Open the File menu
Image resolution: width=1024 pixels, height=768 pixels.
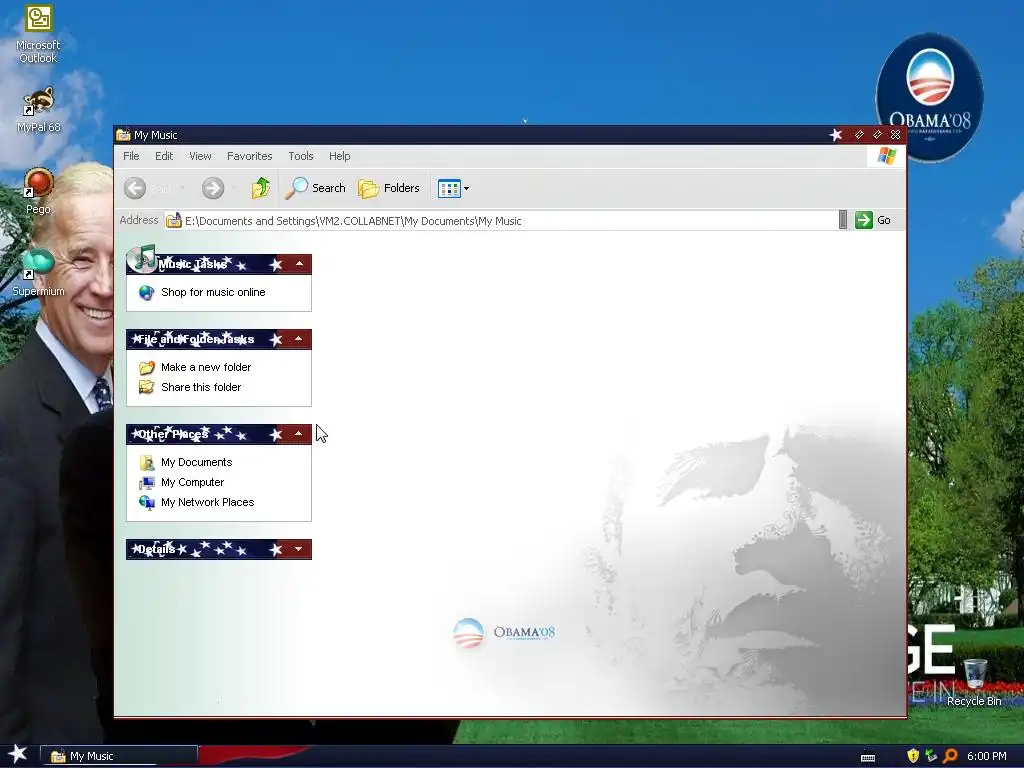pyautogui.click(x=131, y=156)
